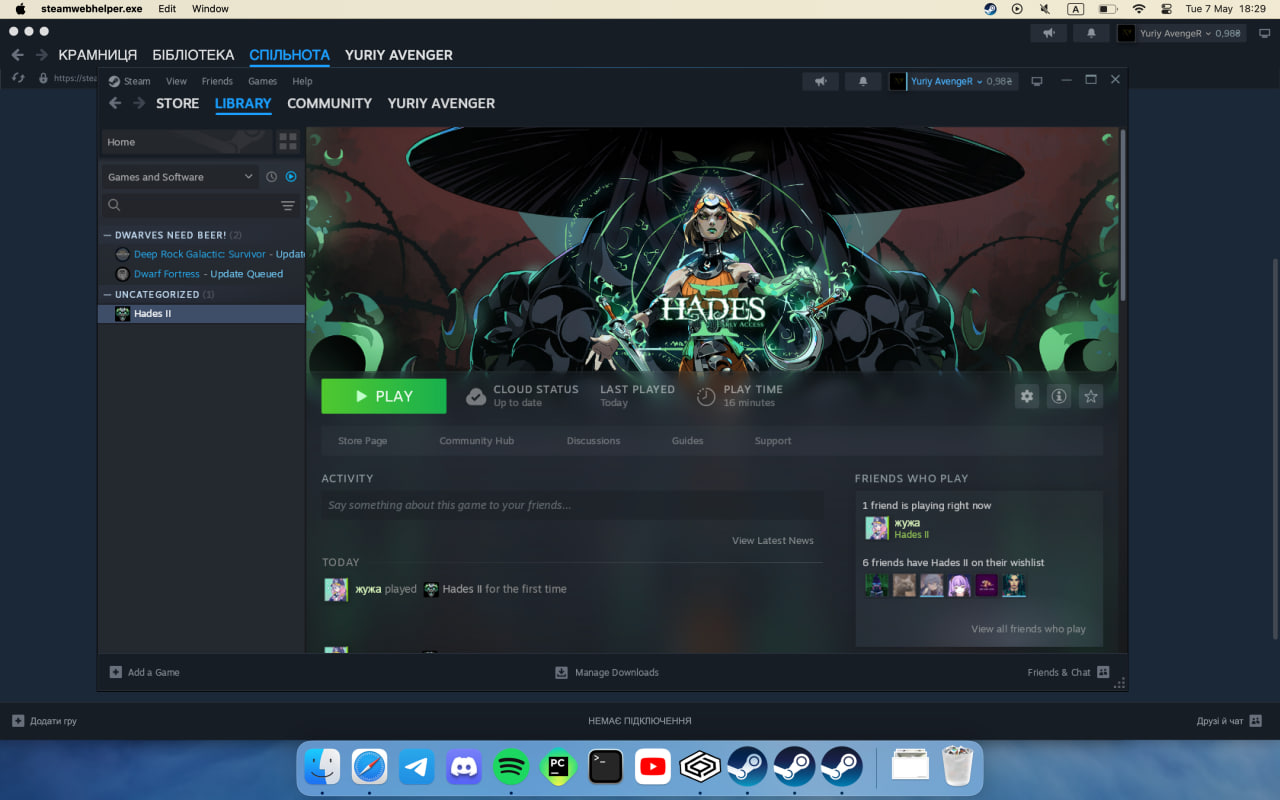Open the Apple menu
1280x800 pixels.
20,9
